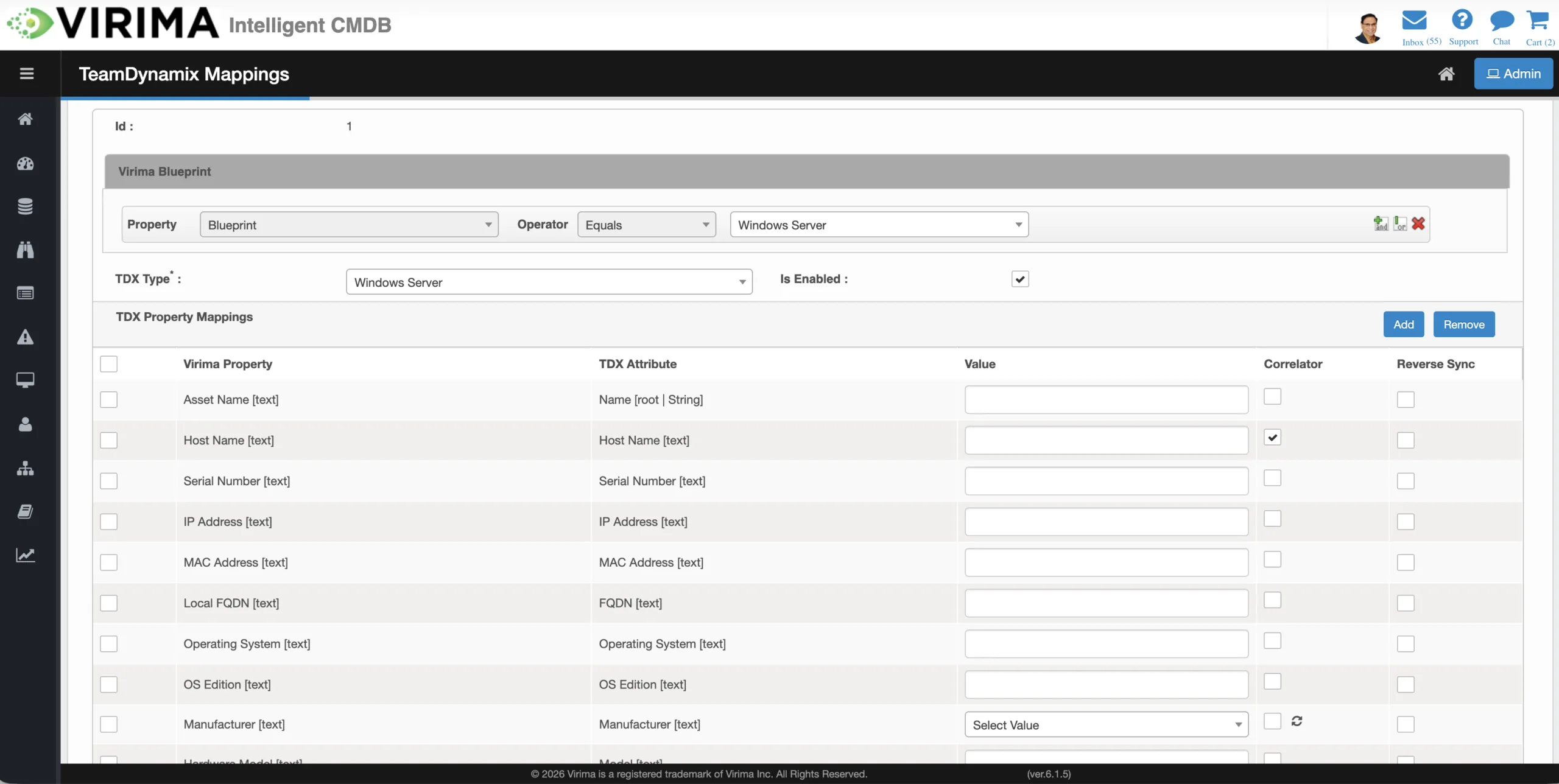Select the database stack icon in sidebar
The height and width of the screenshot is (784, 1559).
(25, 206)
